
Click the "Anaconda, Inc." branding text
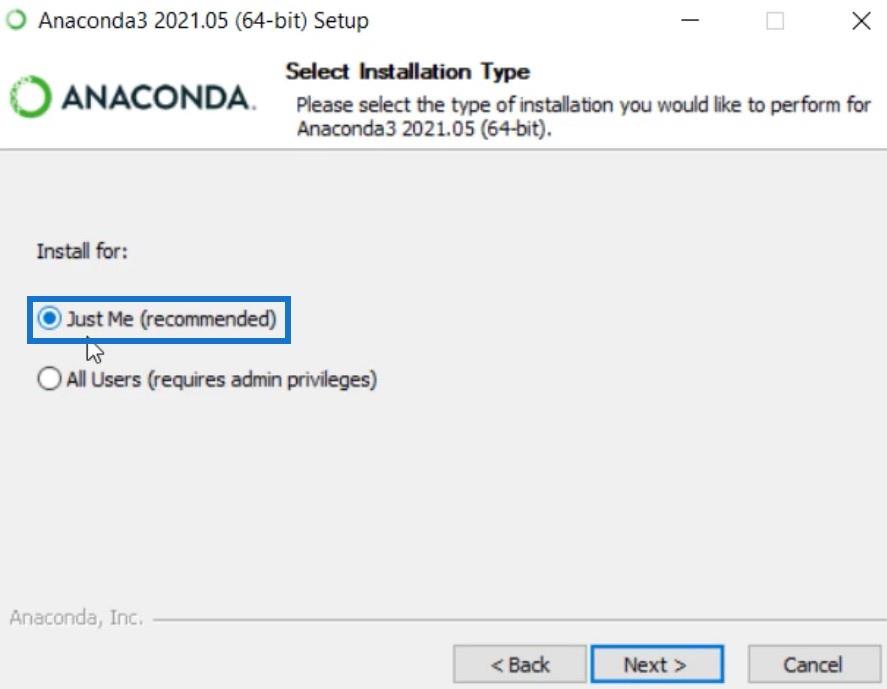(76, 617)
